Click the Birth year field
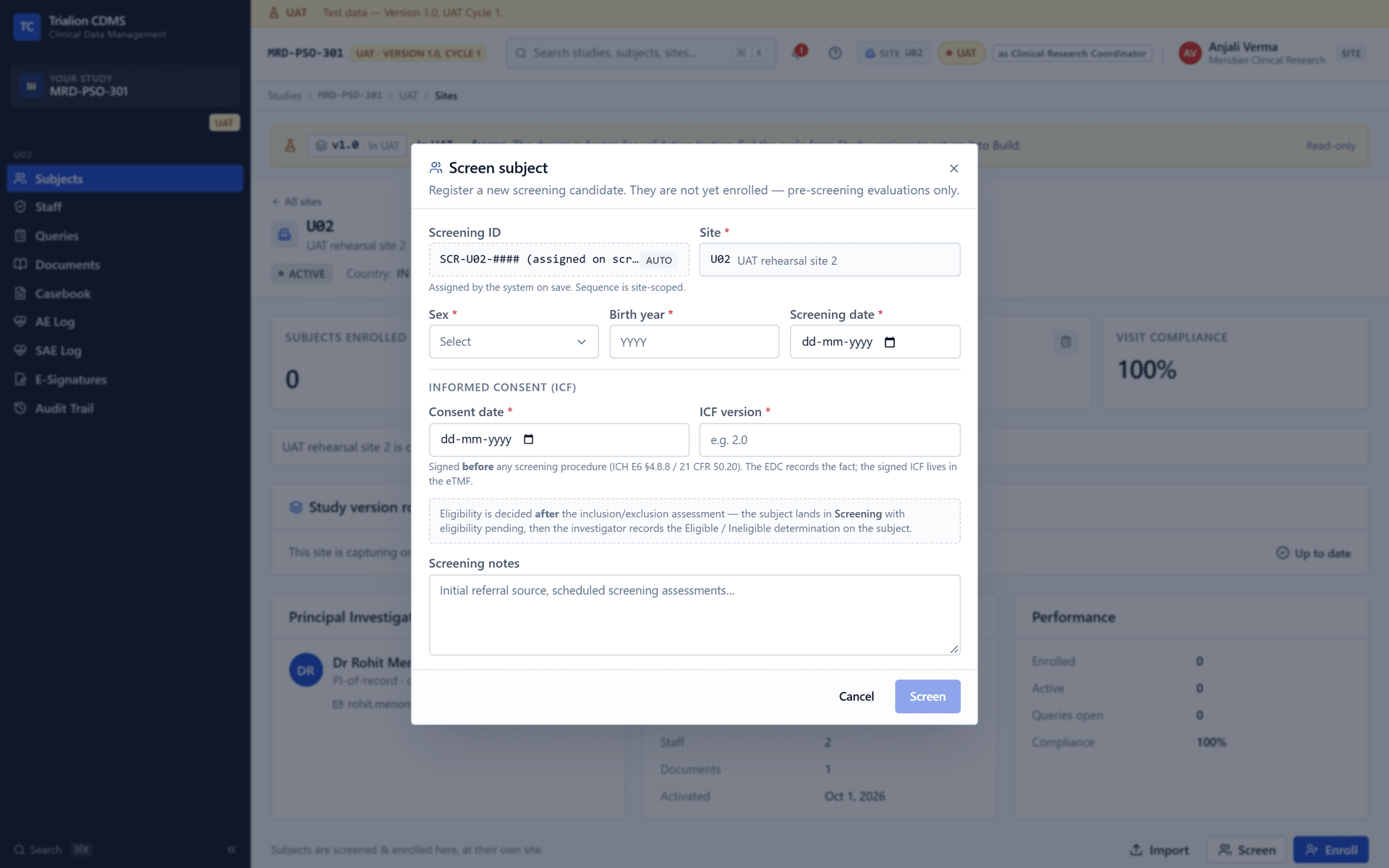The height and width of the screenshot is (868, 1389). click(x=694, y=341)
